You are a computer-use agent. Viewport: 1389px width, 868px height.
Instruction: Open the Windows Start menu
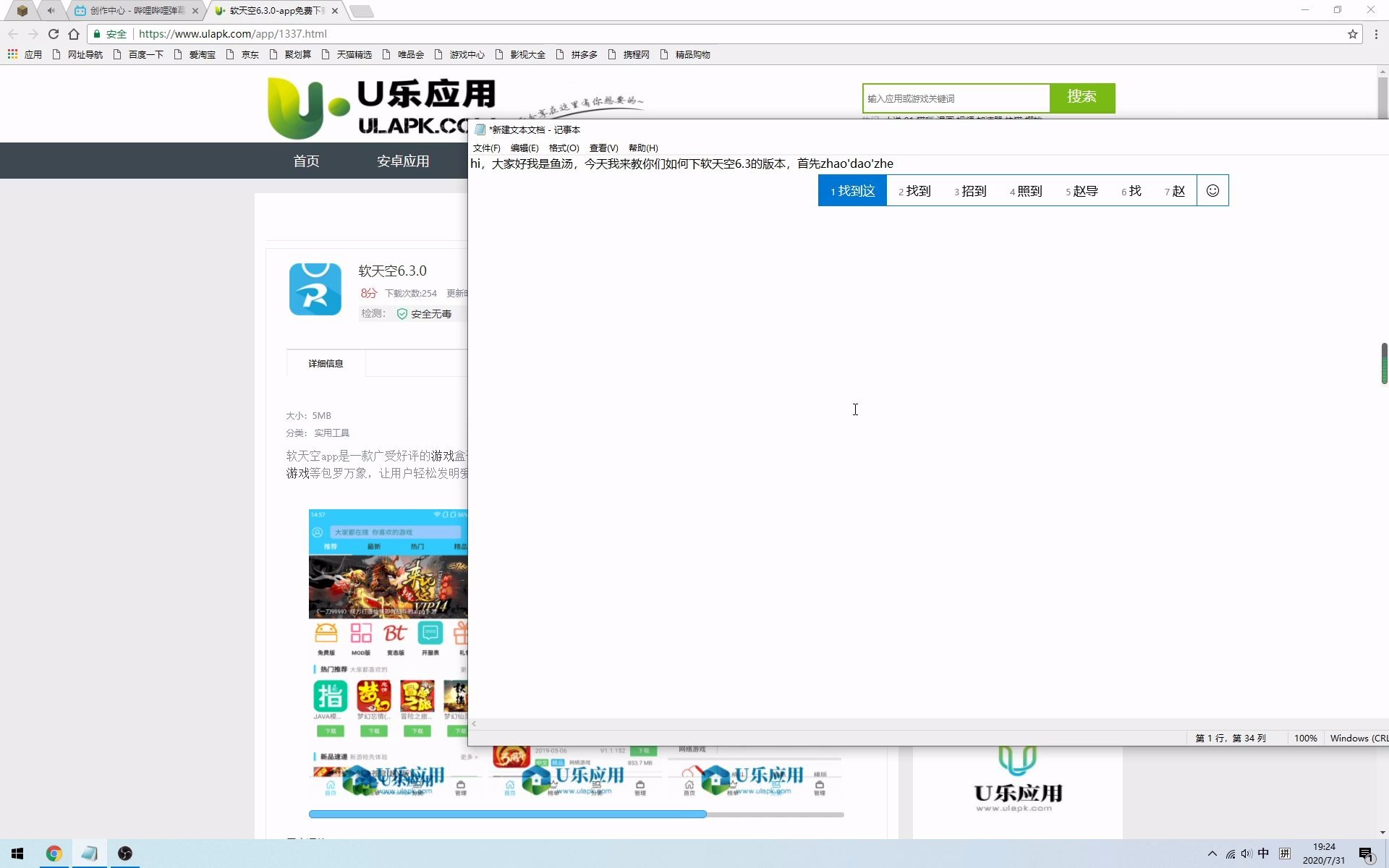click(17, 854)
